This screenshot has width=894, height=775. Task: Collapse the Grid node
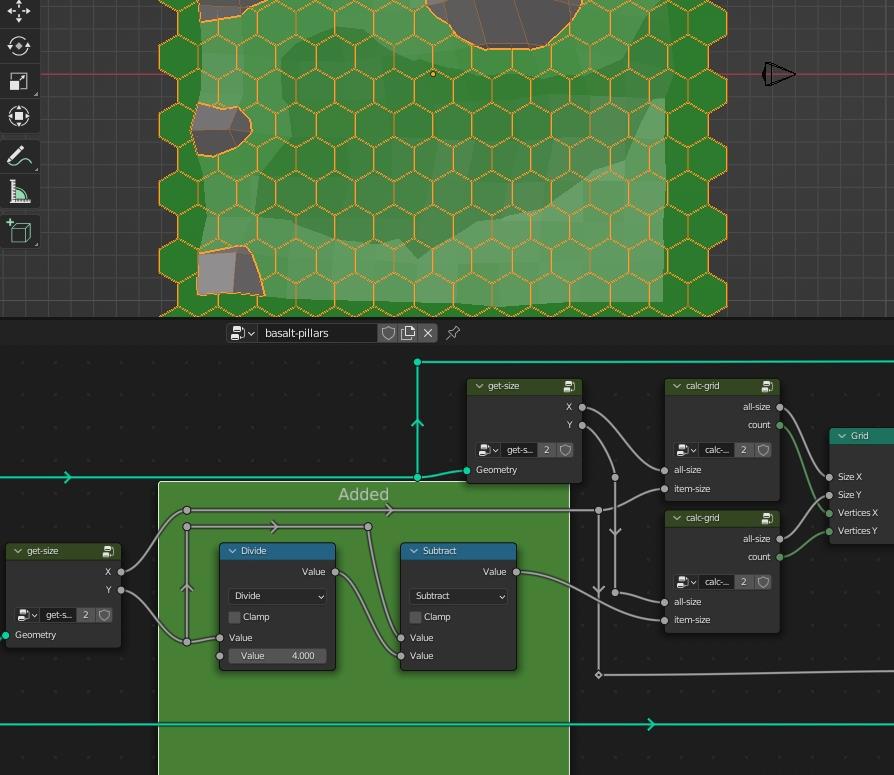(x=841, y=436)
